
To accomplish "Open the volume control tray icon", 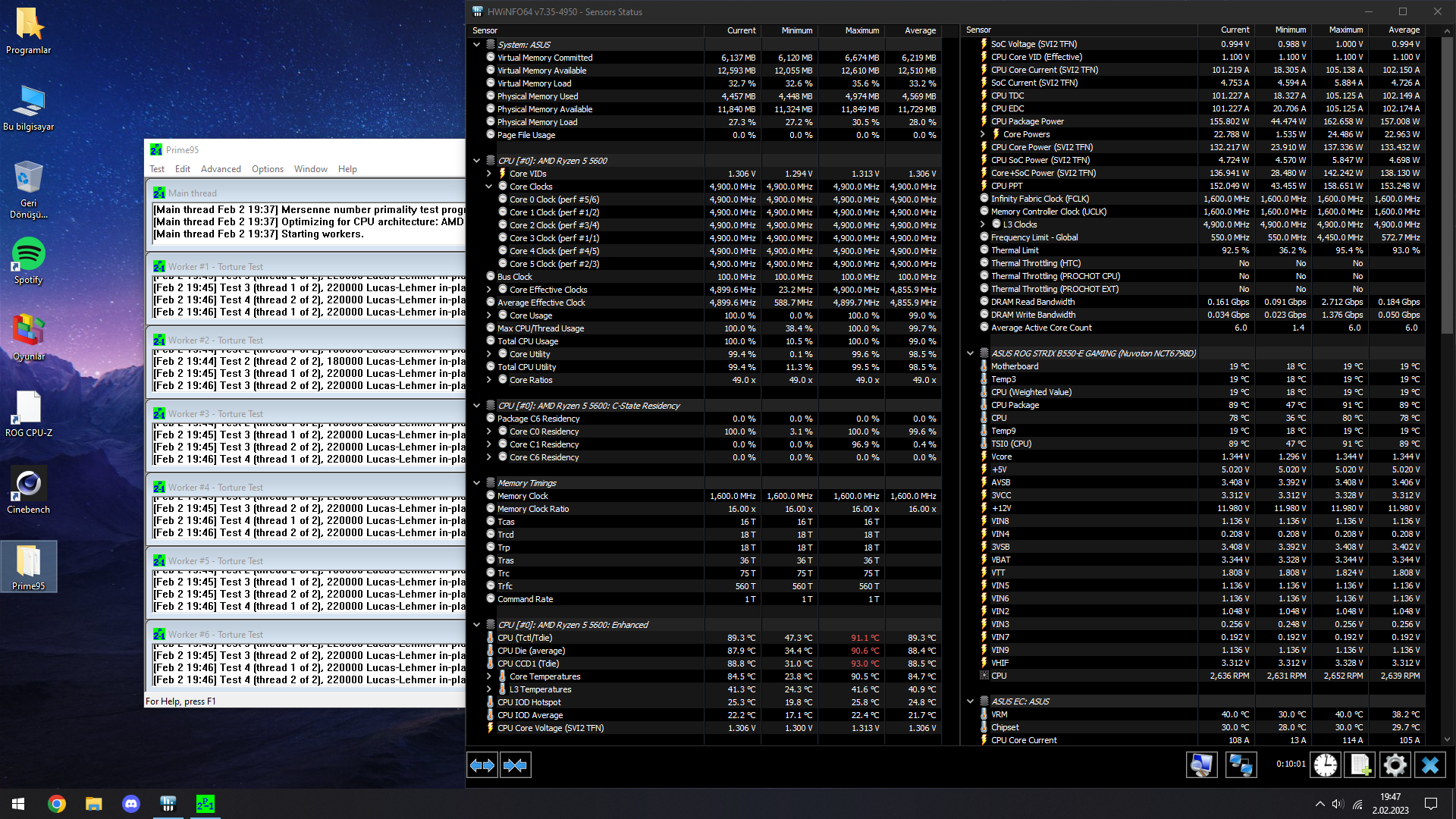I will pos(1338,804).
